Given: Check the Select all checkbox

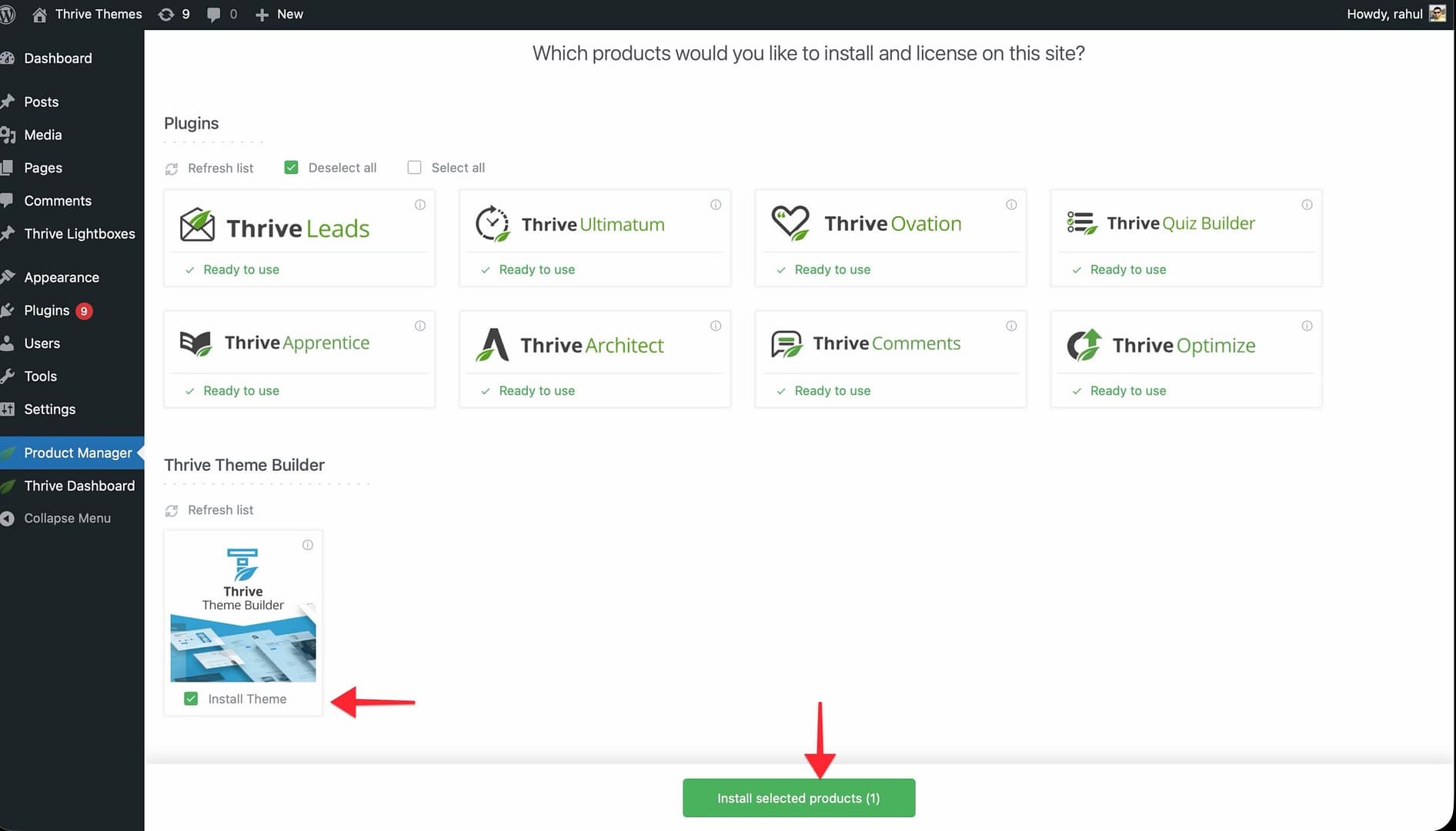Looking at the screenshot, I should [x=414, y=168].
